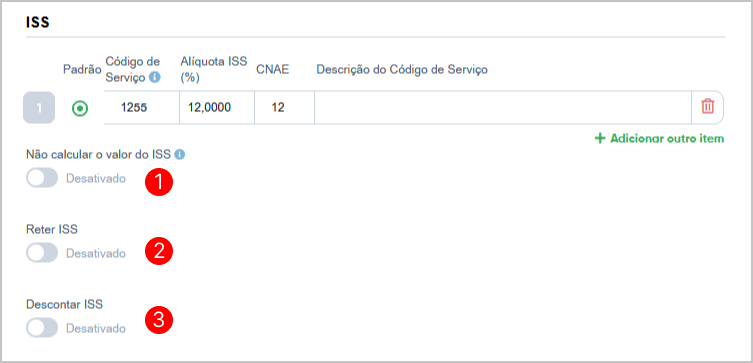753x363 pixels.
Task: Delete the ISS item with the trash icon
Action: pyautogui.click(x=707, y=106)
